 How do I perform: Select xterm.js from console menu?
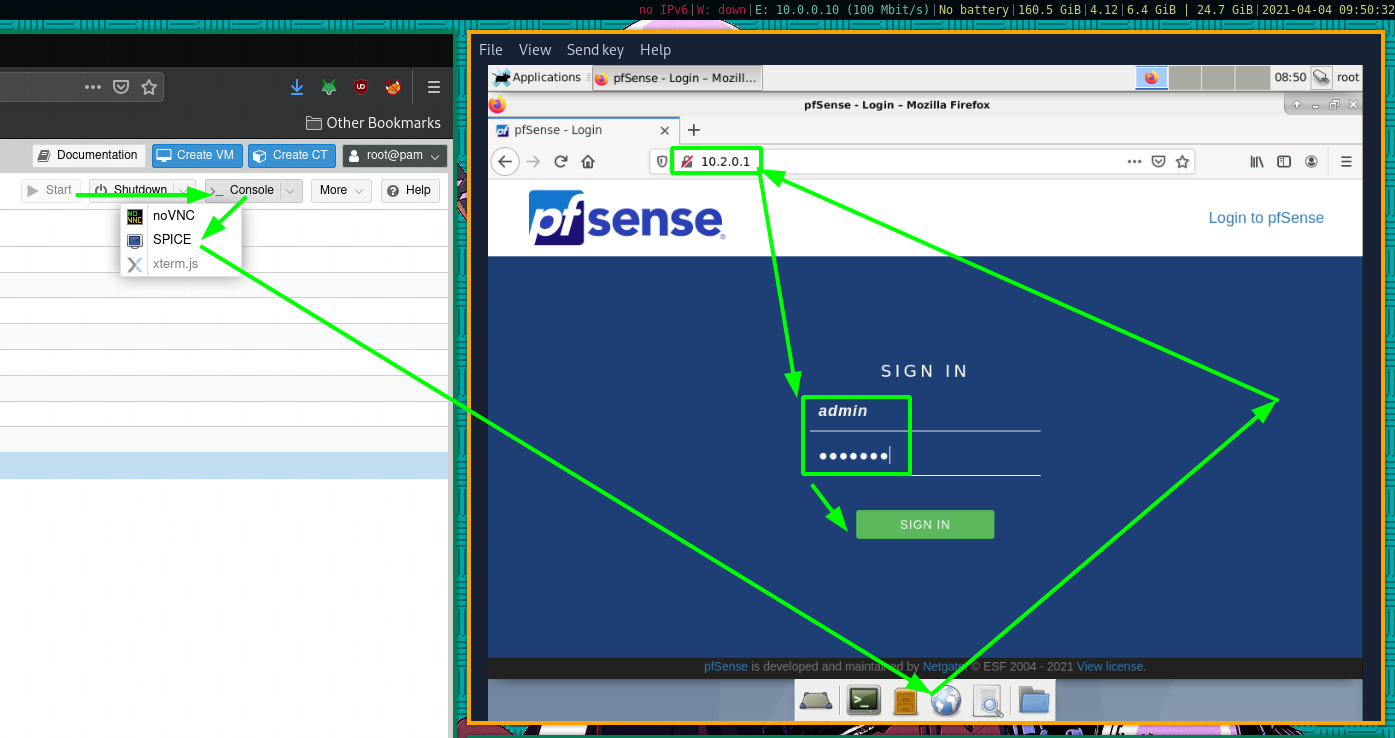click(181, 264)
